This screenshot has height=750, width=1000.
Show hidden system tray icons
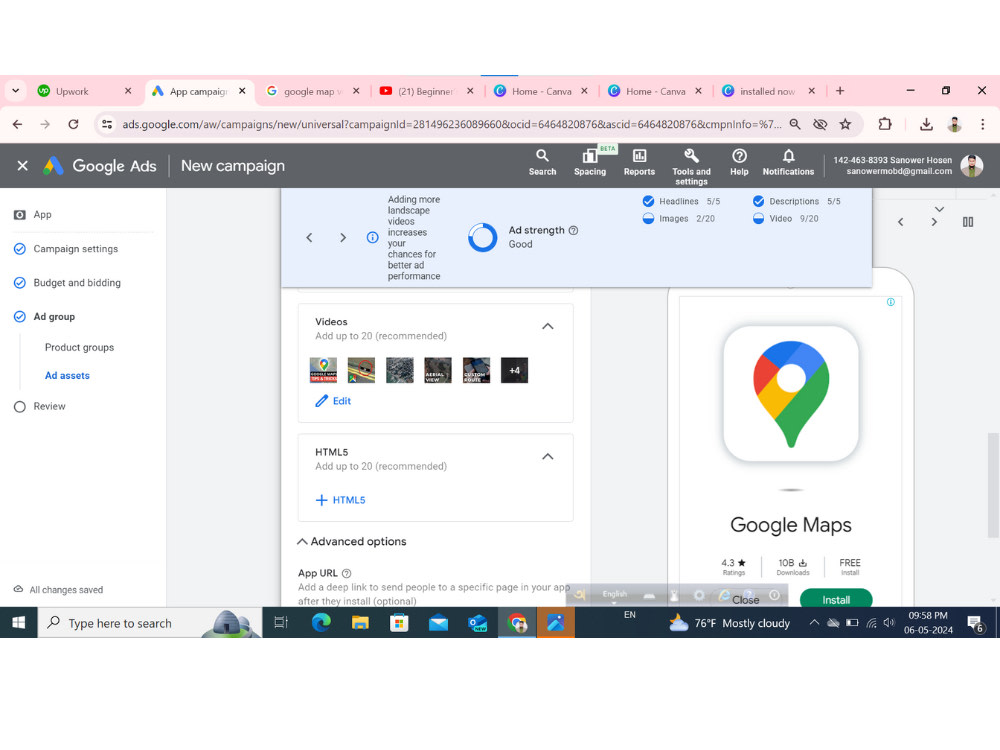point(814,622)
